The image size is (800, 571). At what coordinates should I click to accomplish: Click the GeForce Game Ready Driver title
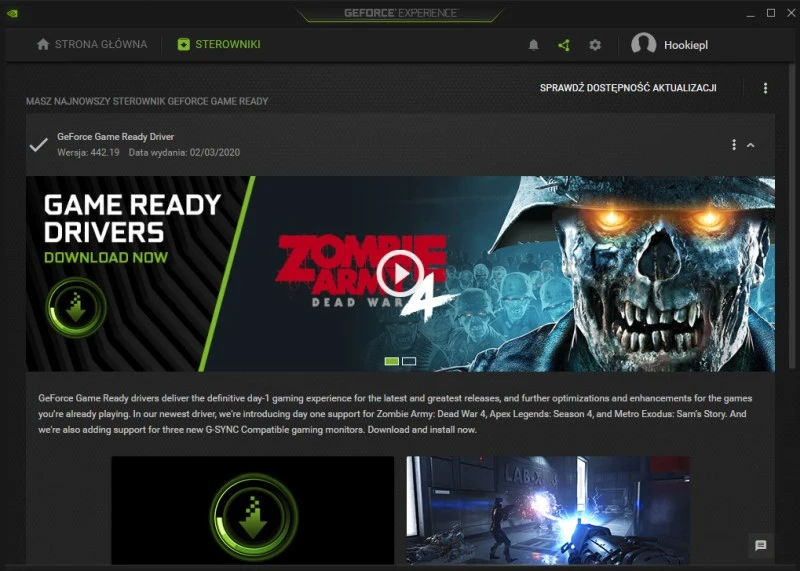click(x=115, y=137)
